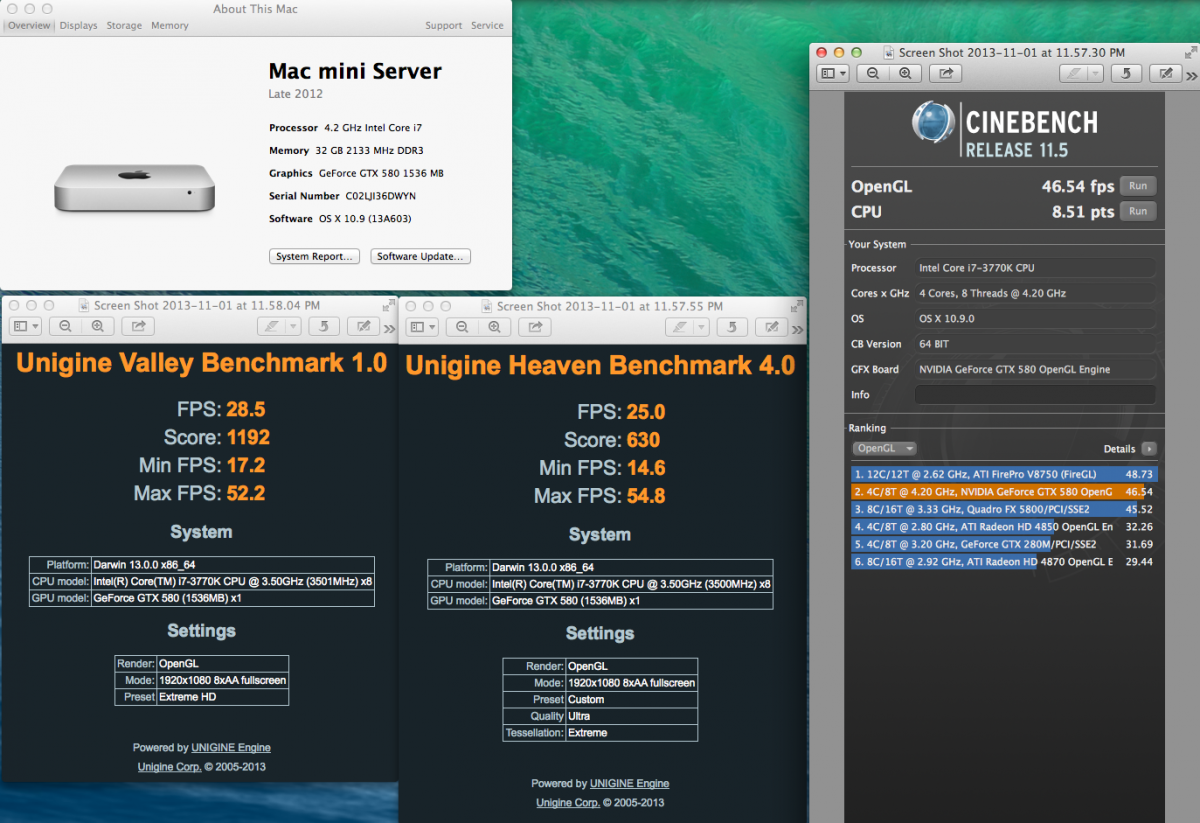Expand the Details arrow in Cinebench Ranking

pyautogui.click(x=1149, y=449)
